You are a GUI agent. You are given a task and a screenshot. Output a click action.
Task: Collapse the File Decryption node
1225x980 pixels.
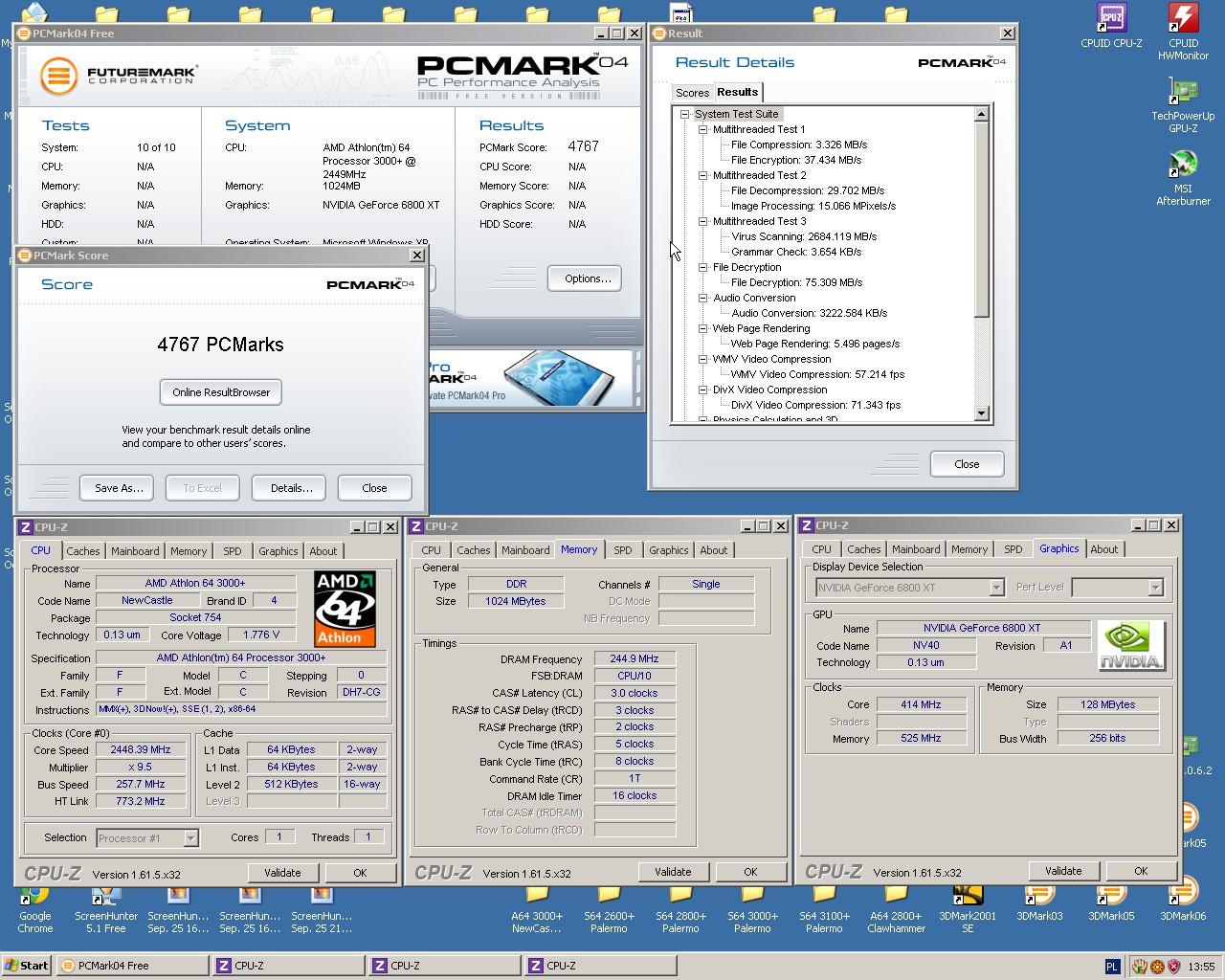coord(703,267)
